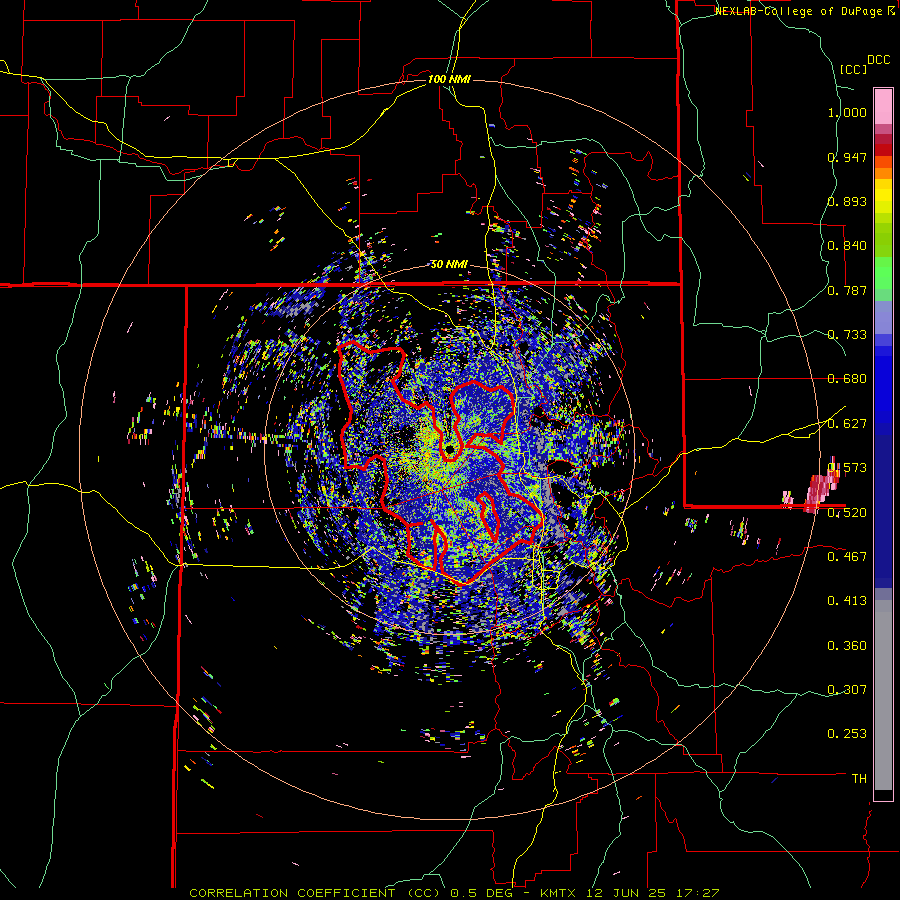Viewport: 900px width, 900px height.
Task: Select the 0.467 legend value
Action: pos(847,556)
